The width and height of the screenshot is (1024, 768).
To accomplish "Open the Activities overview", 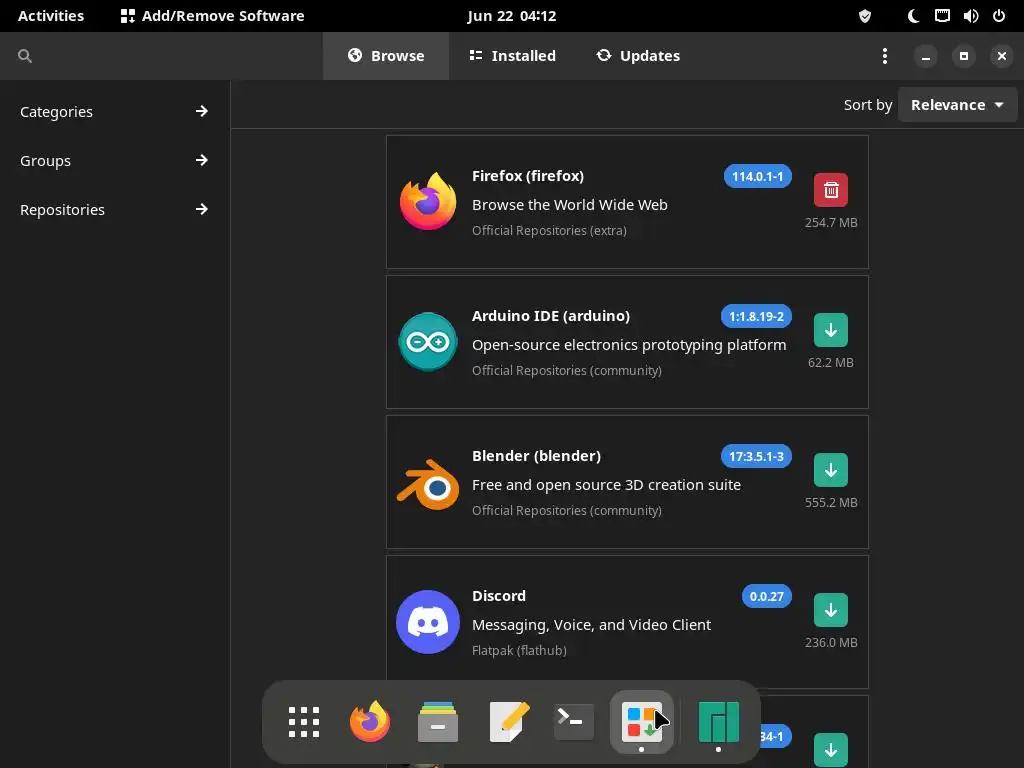I will pyautogui.click(x=51, y=16).
